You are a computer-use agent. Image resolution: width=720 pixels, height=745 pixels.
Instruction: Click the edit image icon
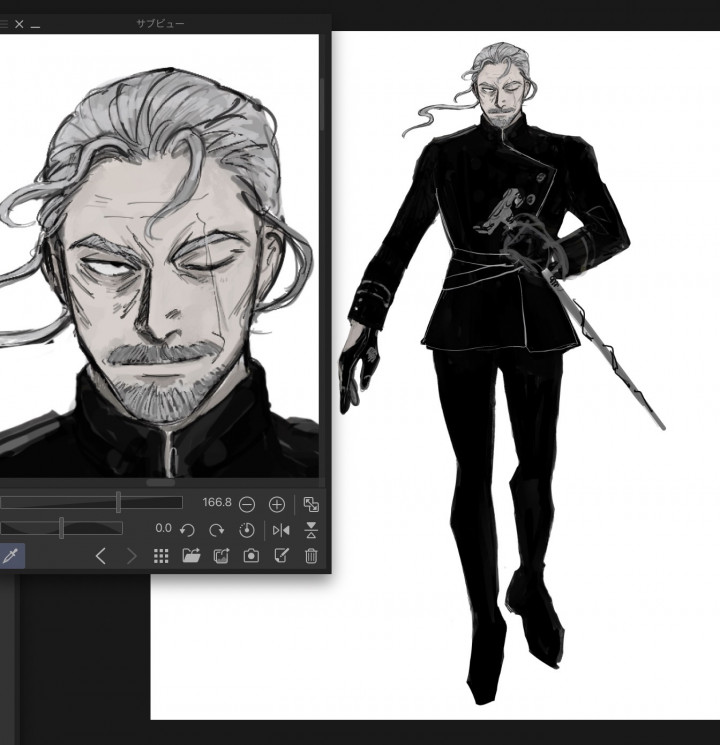(281, 557)
